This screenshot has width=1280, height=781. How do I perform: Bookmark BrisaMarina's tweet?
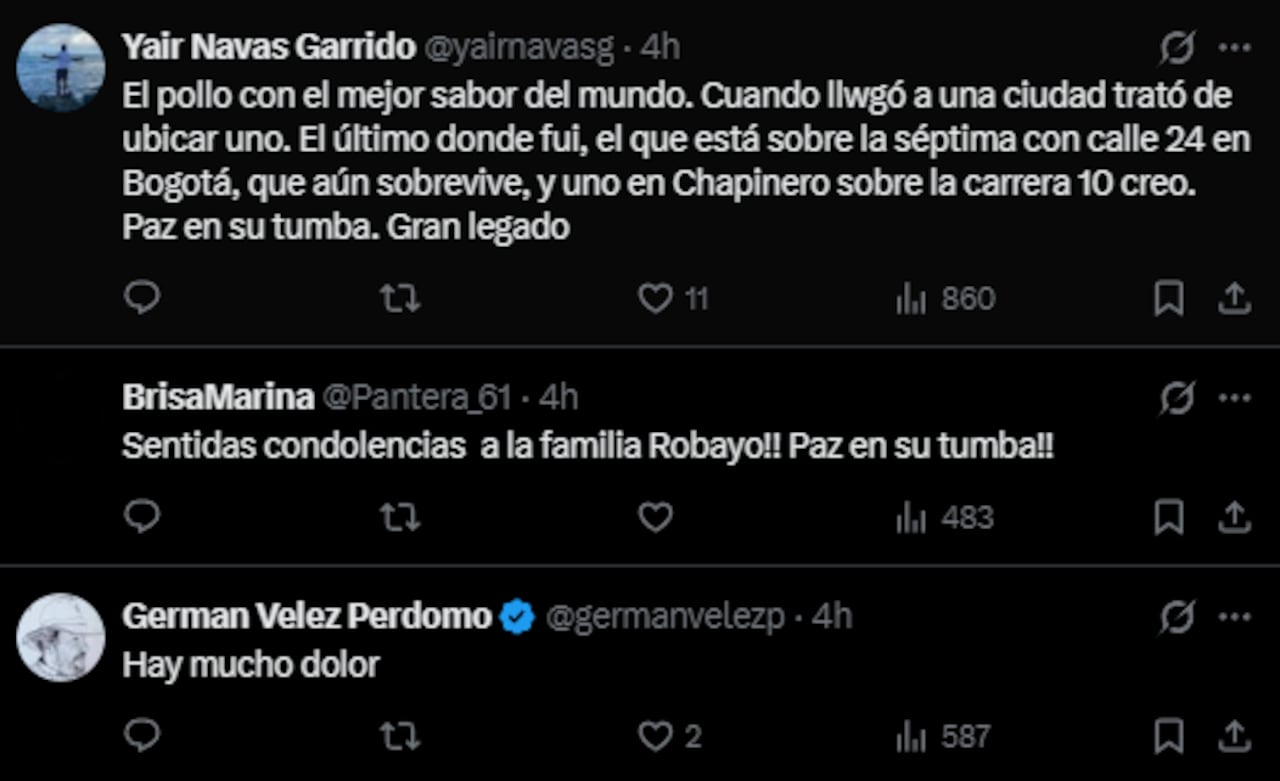(1168, 517)
